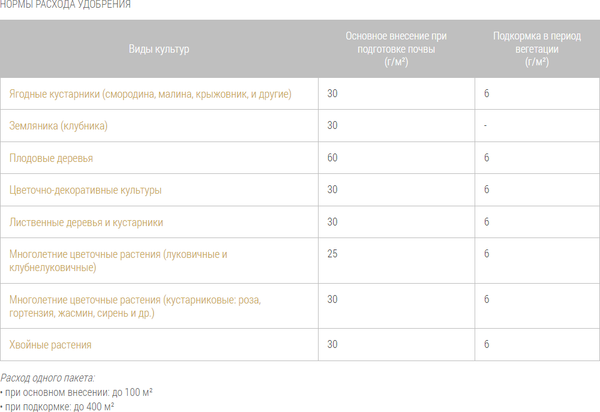The image size is (600, 412).
Task: Select the "Виды культур" column header
Action: 159,49
